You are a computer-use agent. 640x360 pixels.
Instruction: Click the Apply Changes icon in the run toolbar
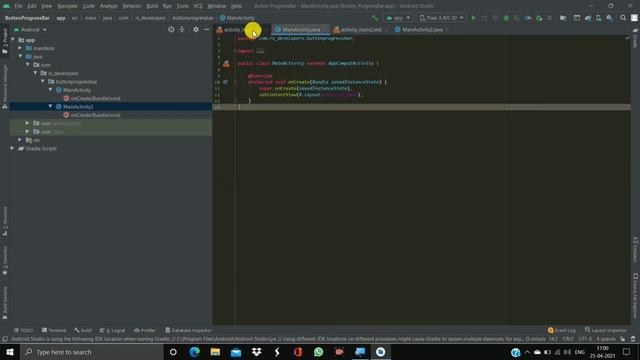pos(484,18)
